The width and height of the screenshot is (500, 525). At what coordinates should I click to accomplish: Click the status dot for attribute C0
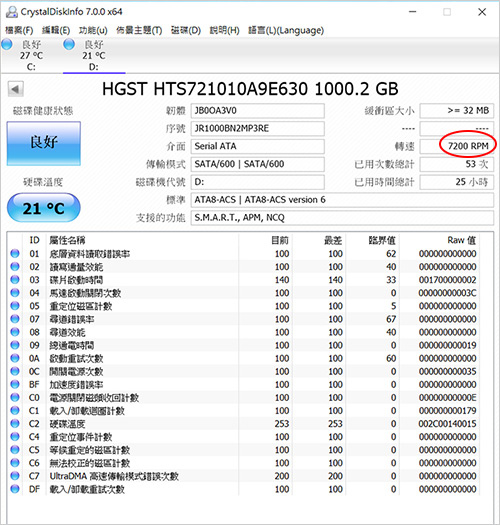coord(15,397)
